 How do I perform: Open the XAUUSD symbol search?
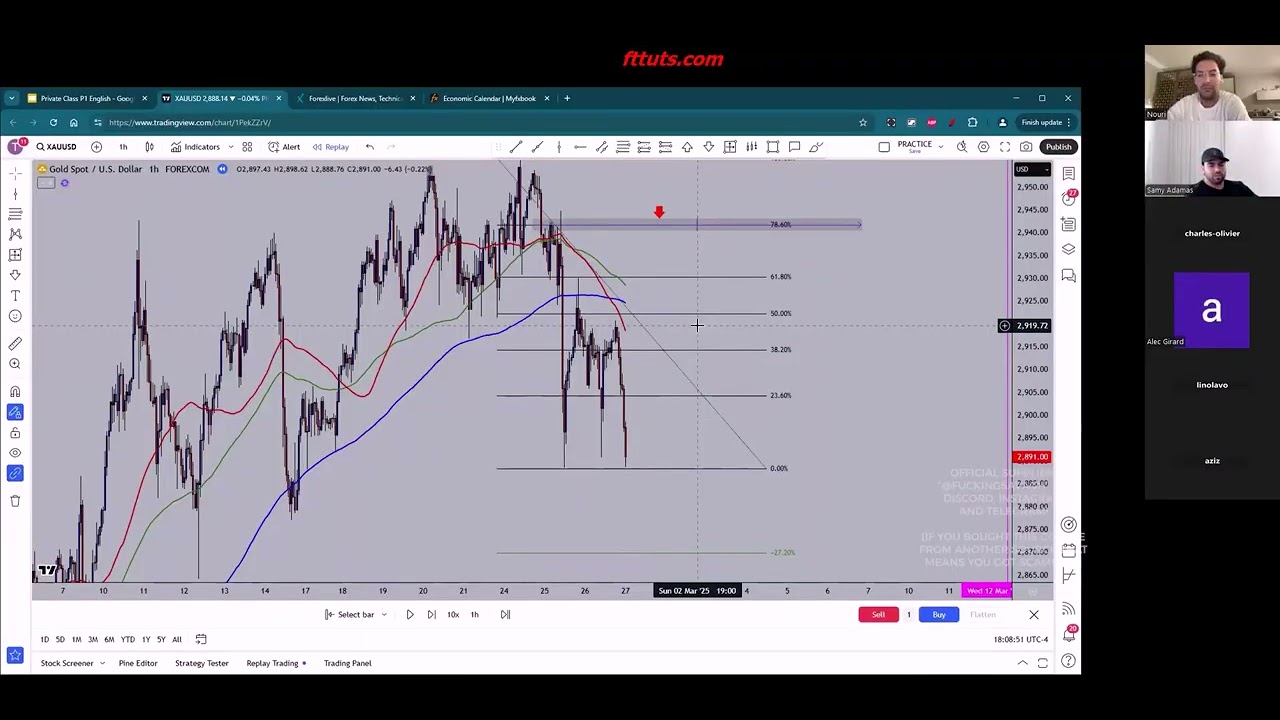(56, 147)
